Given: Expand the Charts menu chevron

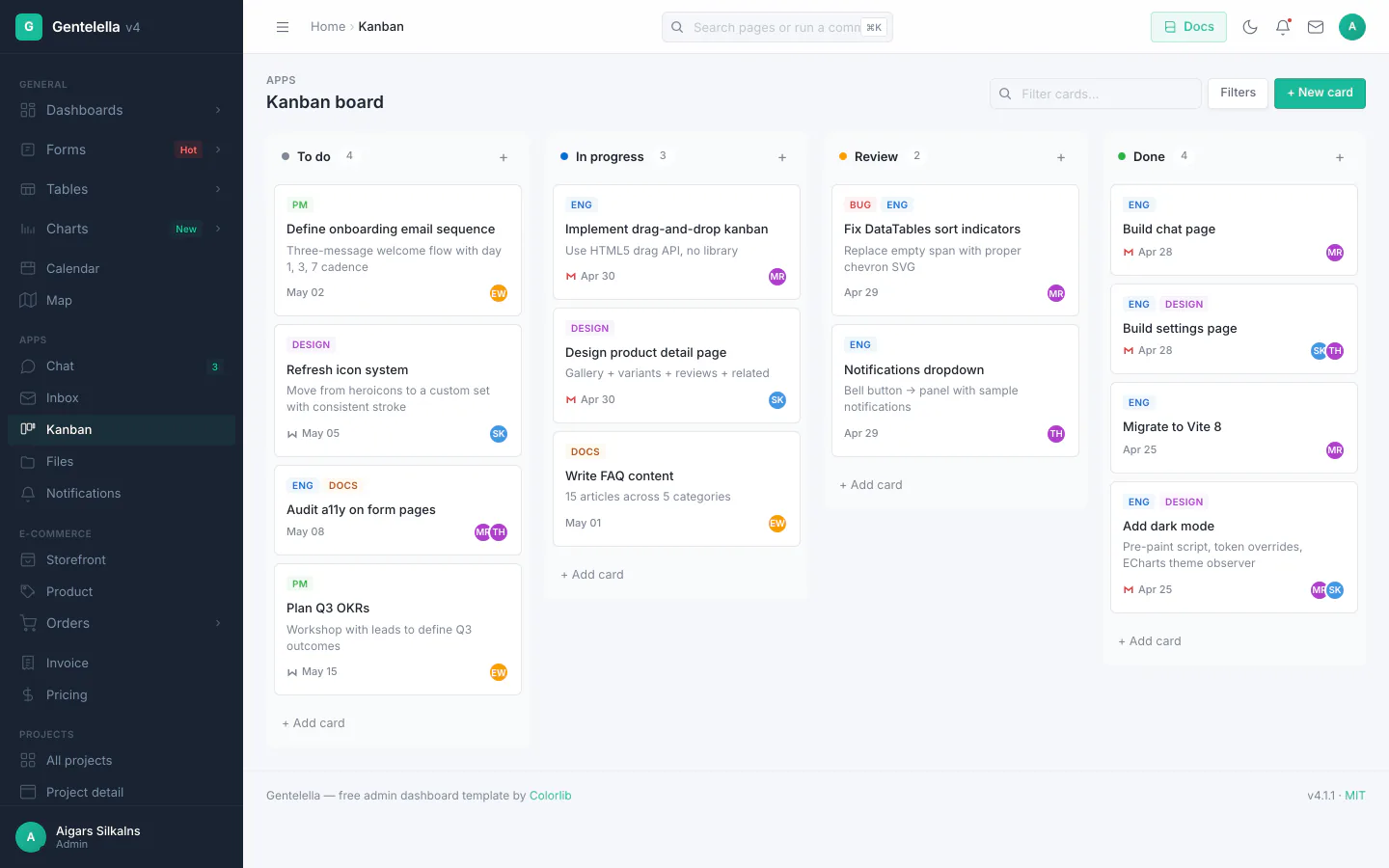Looking at the screenshot, I should (218, 229).
